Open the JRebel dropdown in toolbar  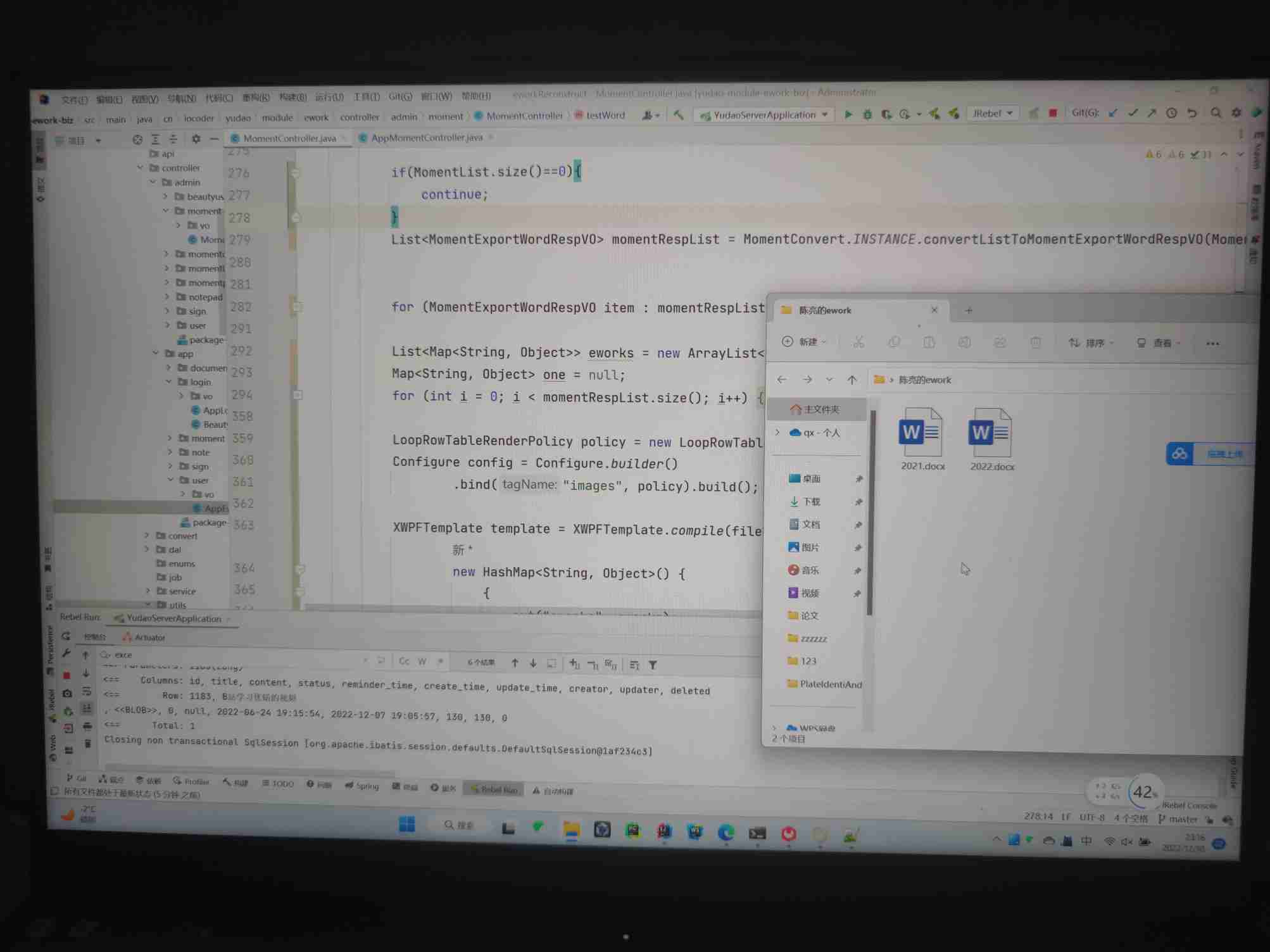pyautogui.click(x=993, y=113)
